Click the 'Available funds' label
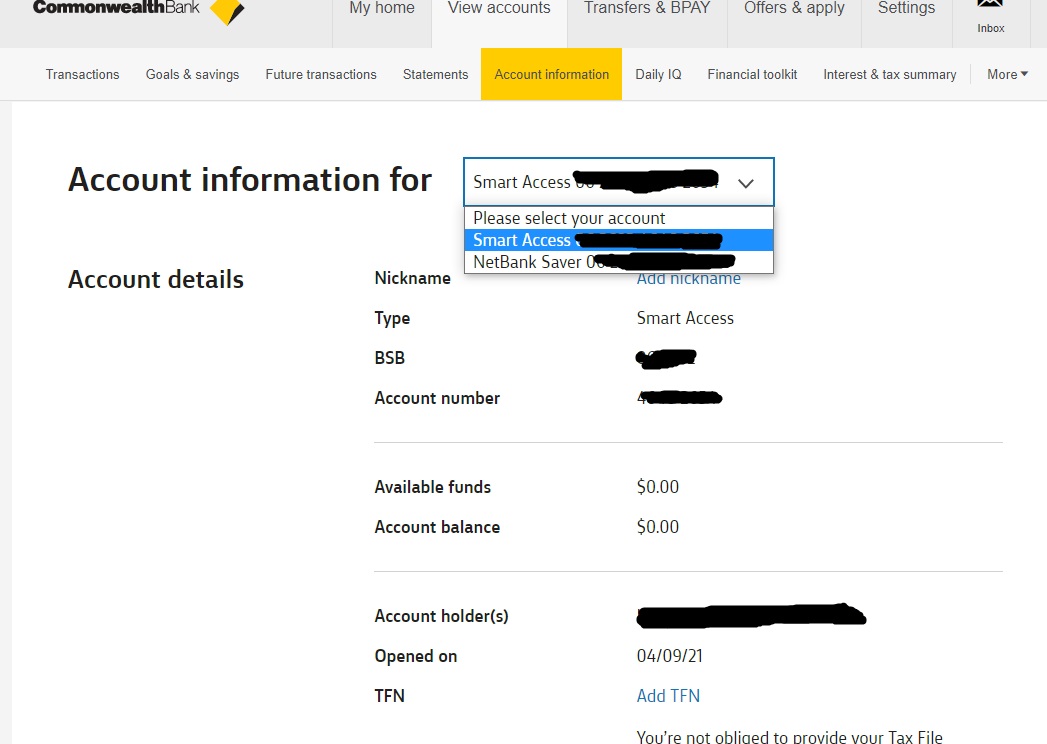This screenshot has height=744, width=1047. 433,487
